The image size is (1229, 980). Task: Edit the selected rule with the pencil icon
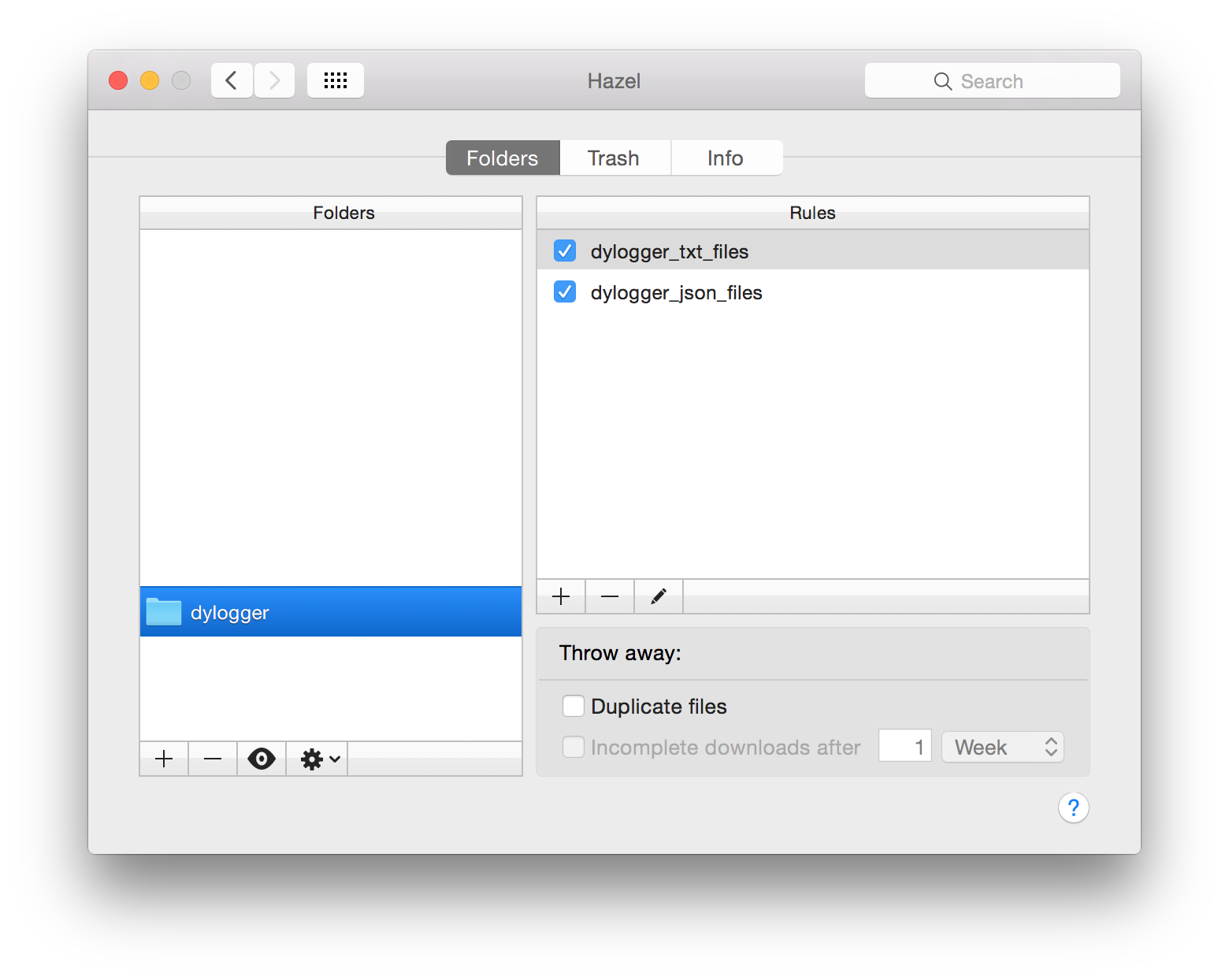coord(659,596)
